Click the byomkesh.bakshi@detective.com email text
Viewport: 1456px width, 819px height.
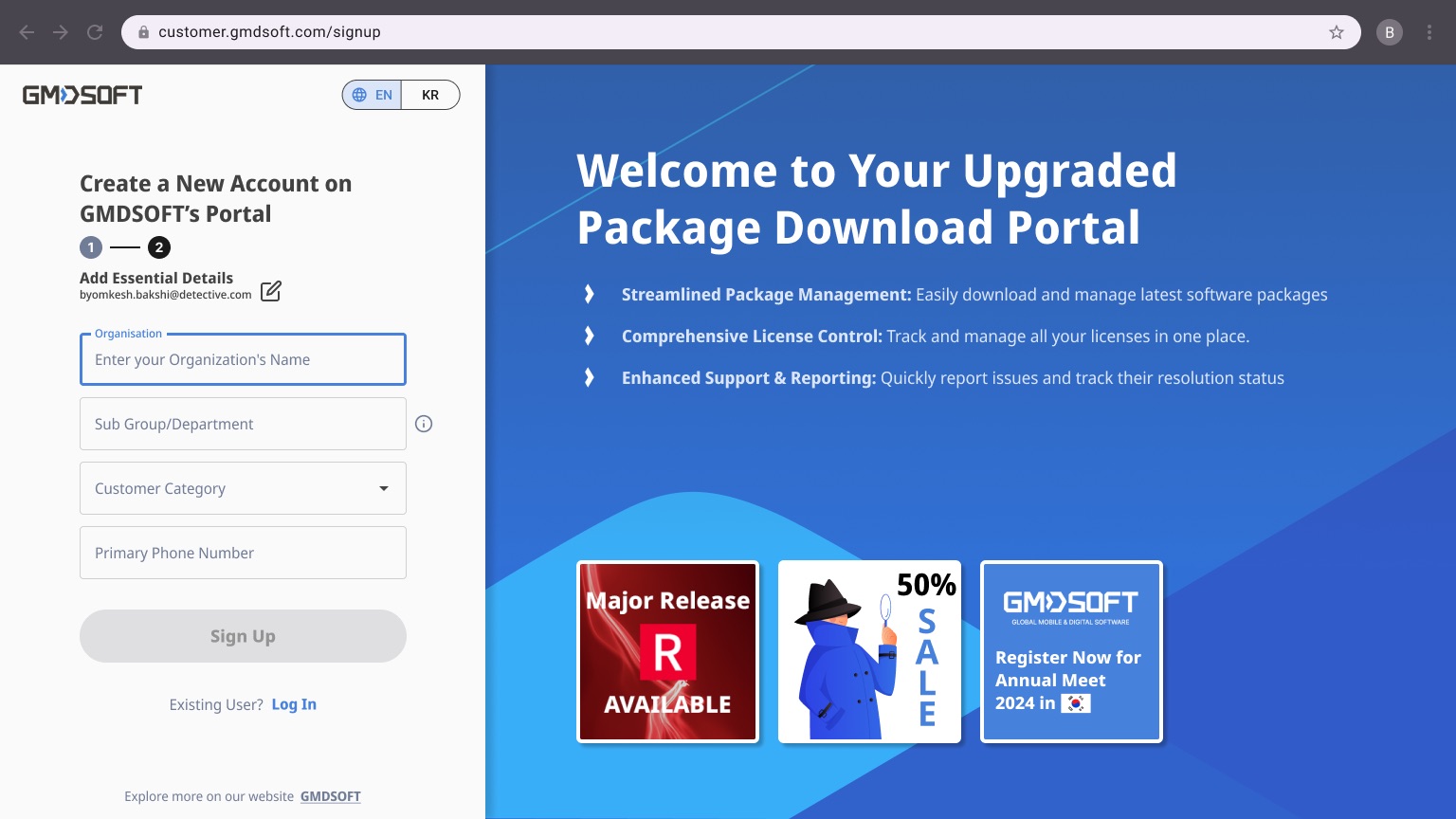tap(166, 295)
